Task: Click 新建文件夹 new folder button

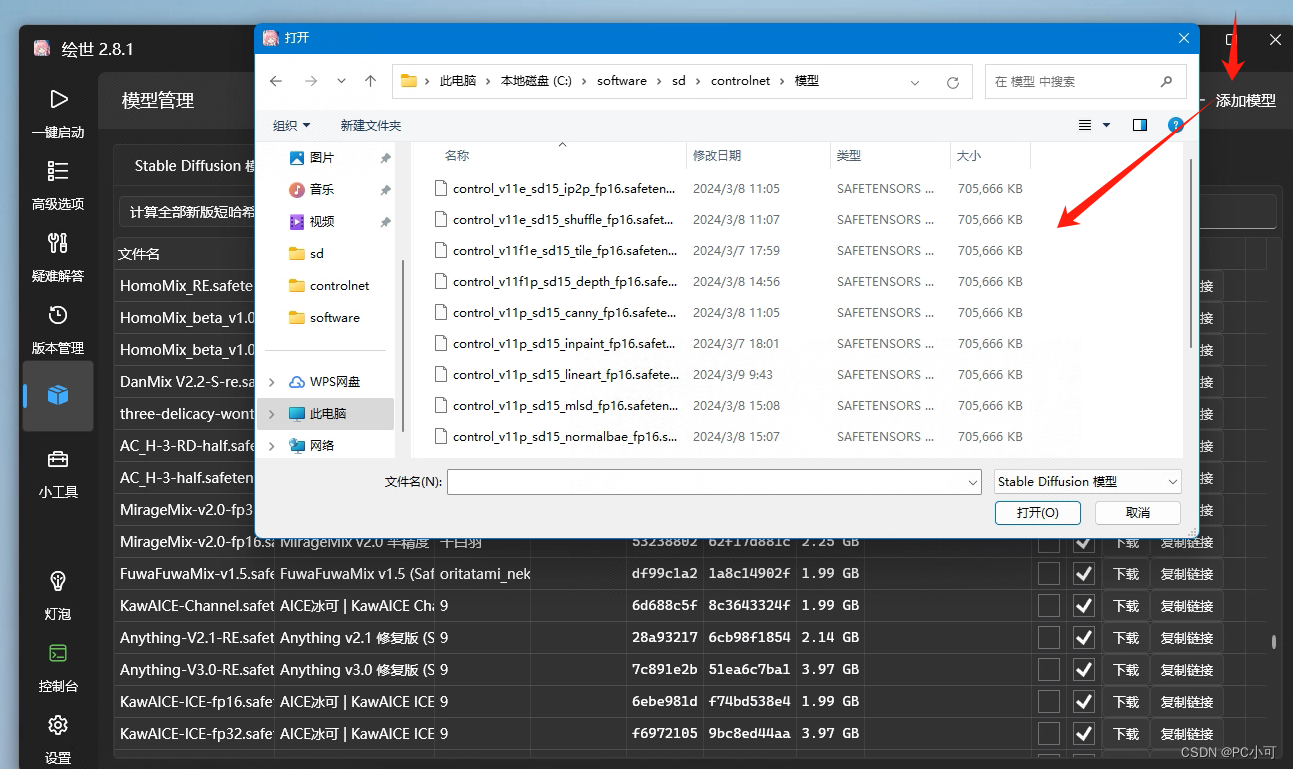Action: [x=371, y=125]
